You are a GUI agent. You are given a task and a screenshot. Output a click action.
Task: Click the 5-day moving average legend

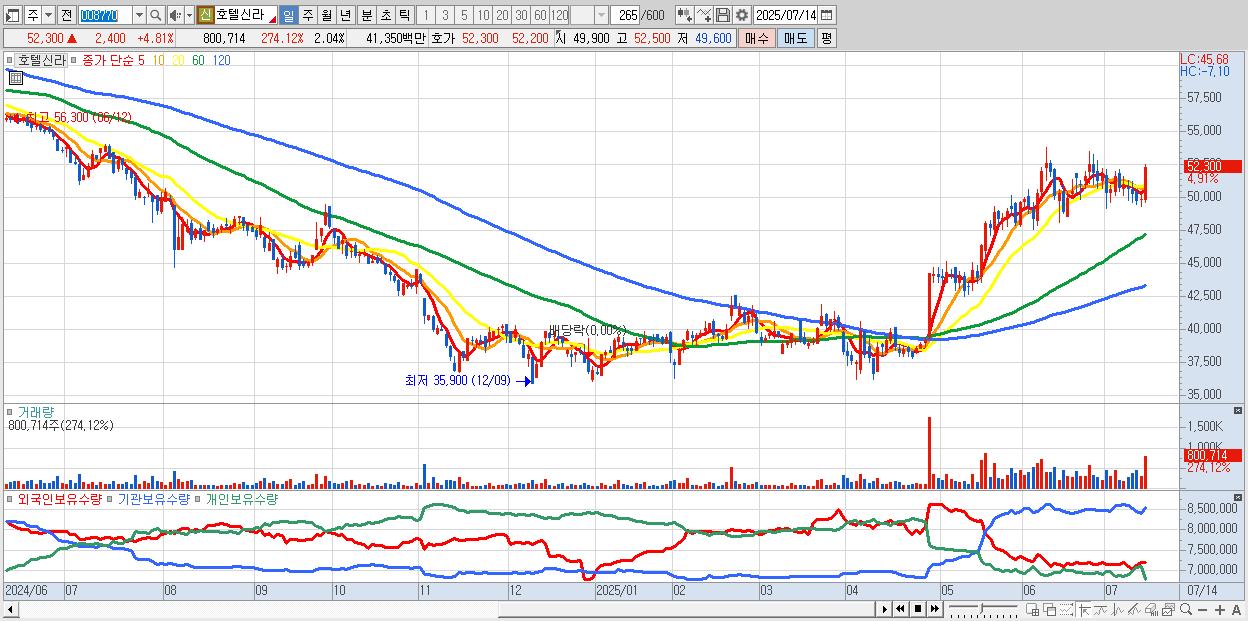point(141,60)
